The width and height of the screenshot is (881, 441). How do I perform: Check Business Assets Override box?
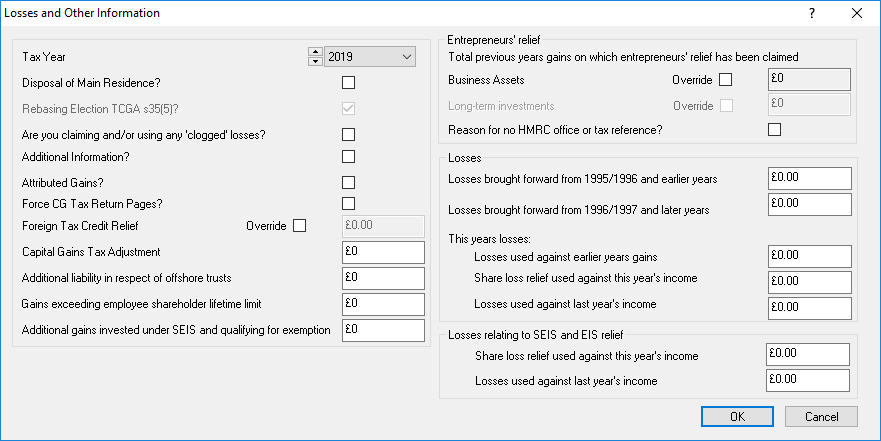tap(726, 80)
